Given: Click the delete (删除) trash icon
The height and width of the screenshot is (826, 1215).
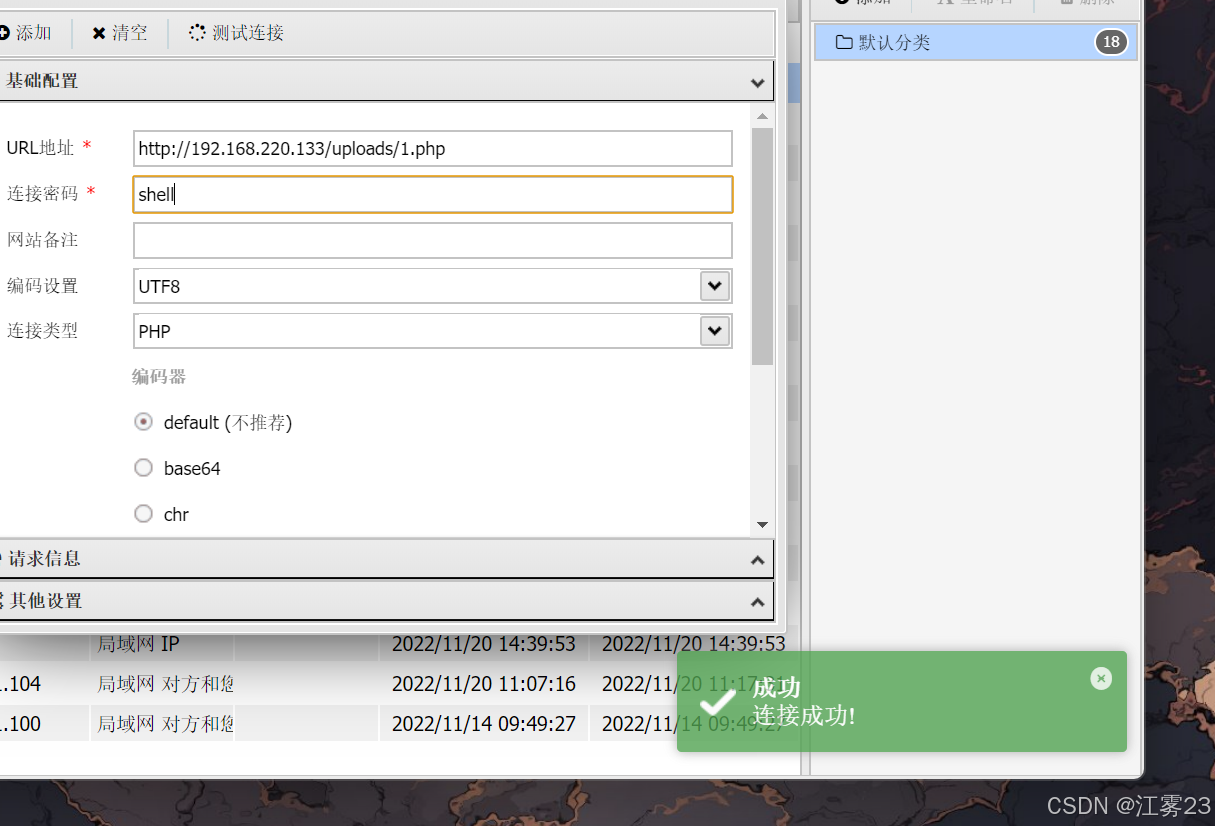Looking at the screenshot, I should [1067, 3].
